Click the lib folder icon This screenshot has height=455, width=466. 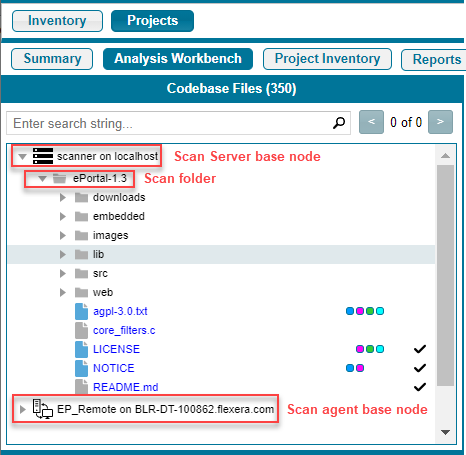81,254
